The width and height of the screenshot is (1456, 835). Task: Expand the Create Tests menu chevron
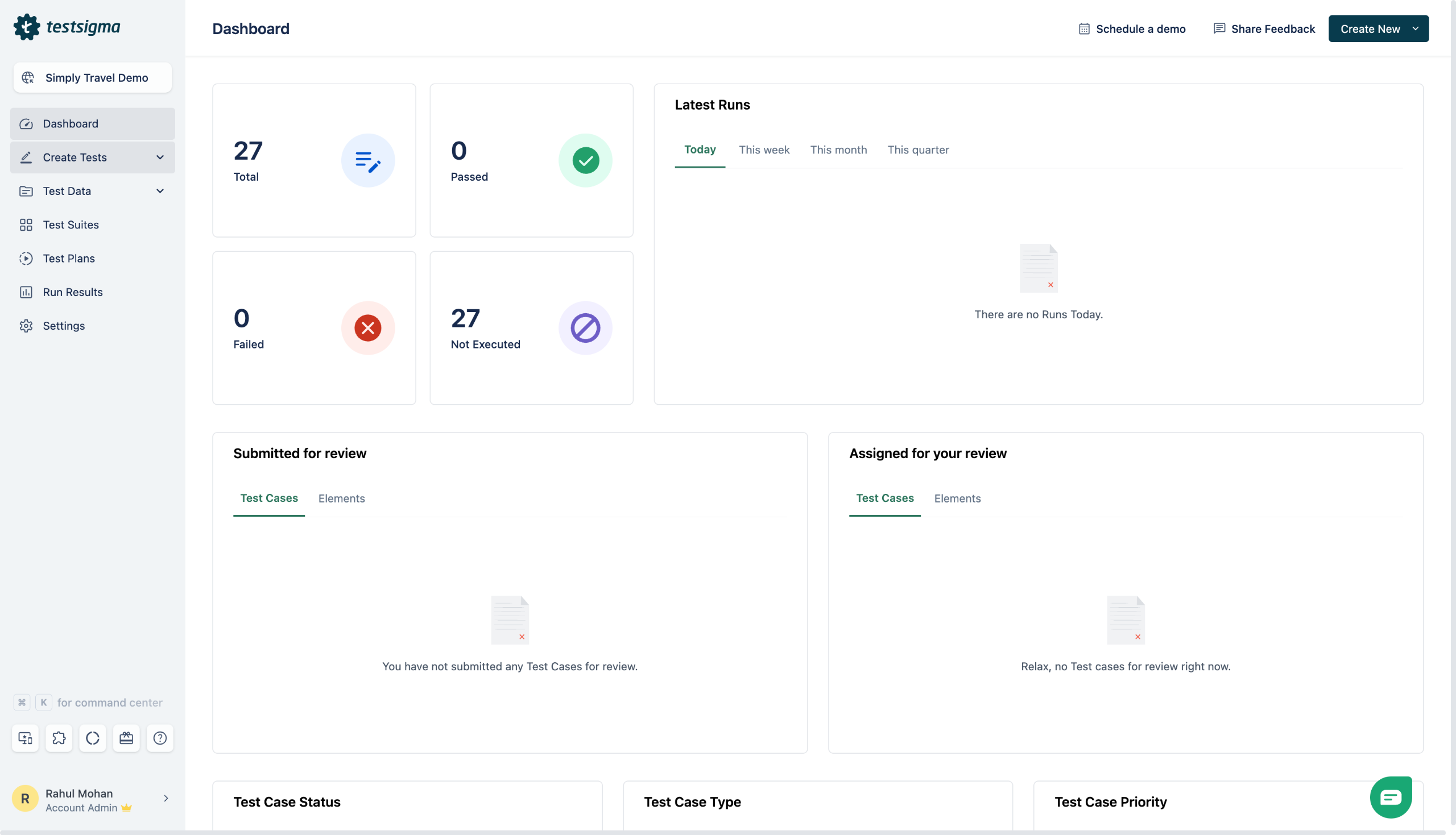[x=160, y=157]
